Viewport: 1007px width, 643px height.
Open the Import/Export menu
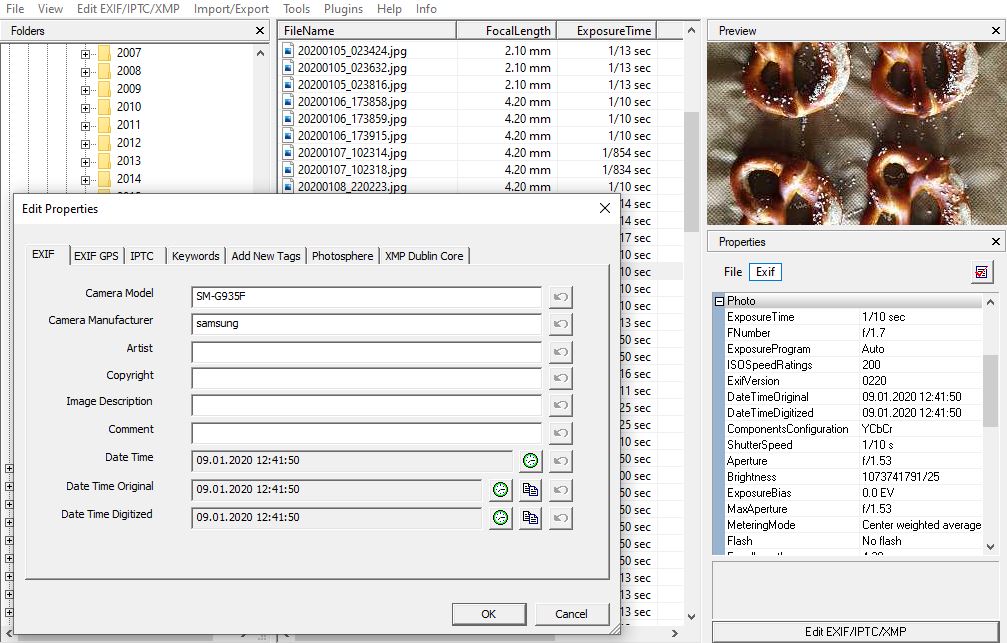pos(231,9)
